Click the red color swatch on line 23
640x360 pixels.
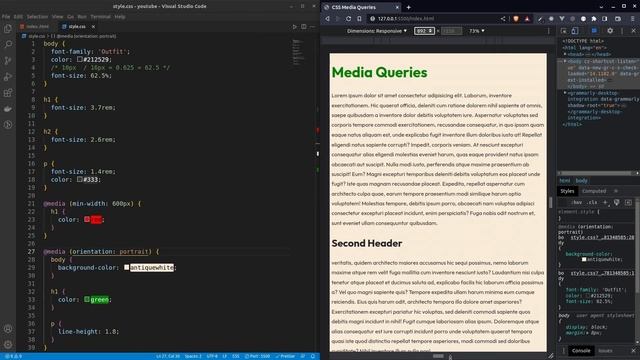87,220
